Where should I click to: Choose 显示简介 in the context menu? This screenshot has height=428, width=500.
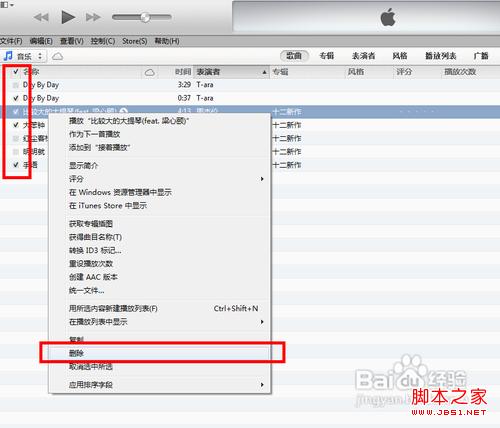tap(159, 165)
